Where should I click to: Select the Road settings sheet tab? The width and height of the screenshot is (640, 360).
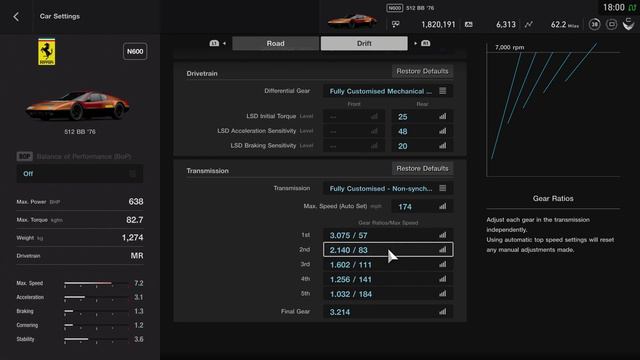click(276, 43)
